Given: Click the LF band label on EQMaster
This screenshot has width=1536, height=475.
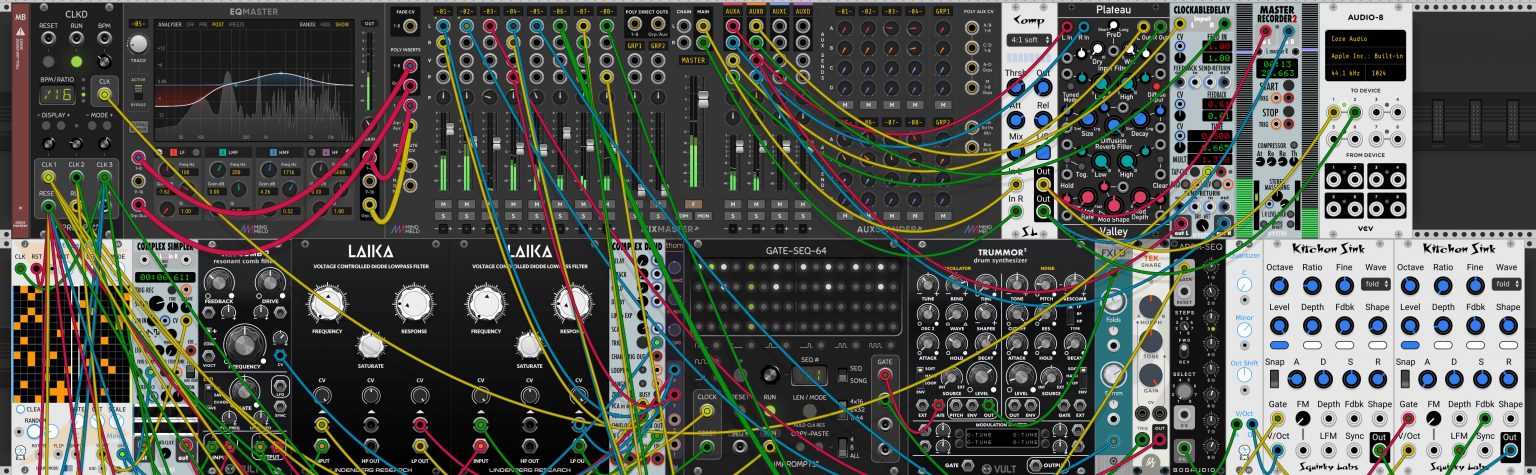Looking at the screenshot, I should point(182,152).
